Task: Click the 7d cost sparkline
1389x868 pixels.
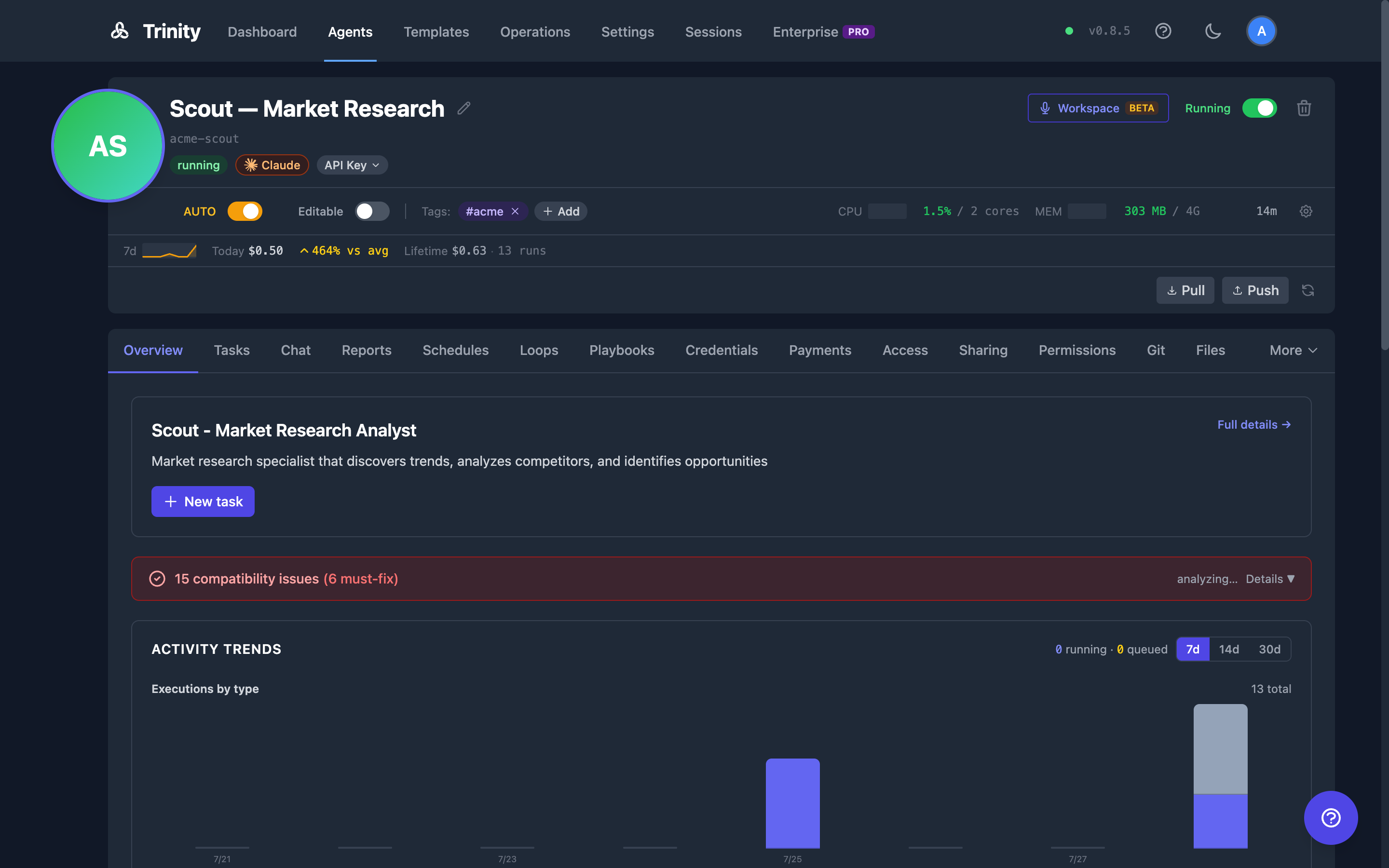Action: (169, 251)
